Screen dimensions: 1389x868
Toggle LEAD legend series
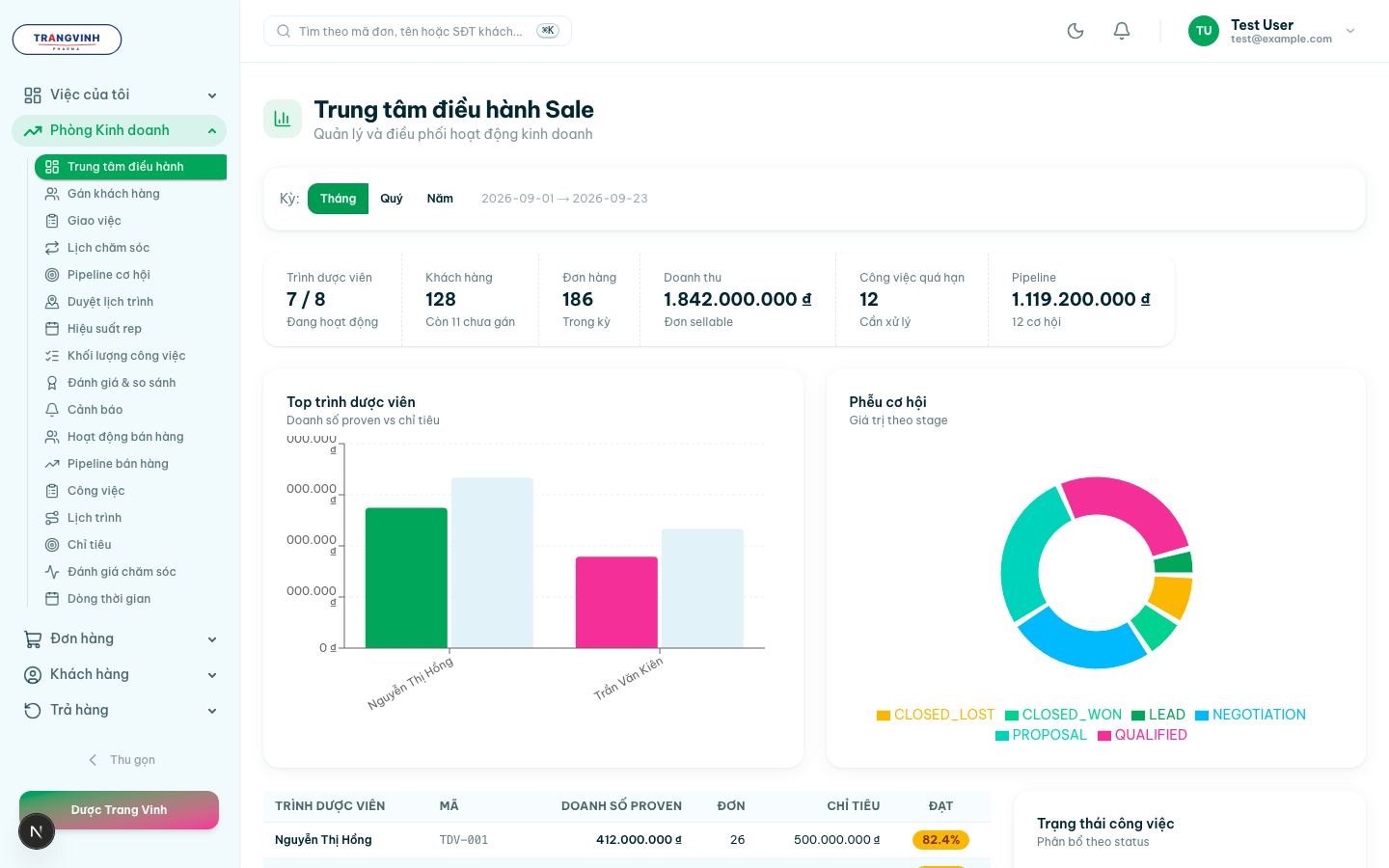point(1158,715)
